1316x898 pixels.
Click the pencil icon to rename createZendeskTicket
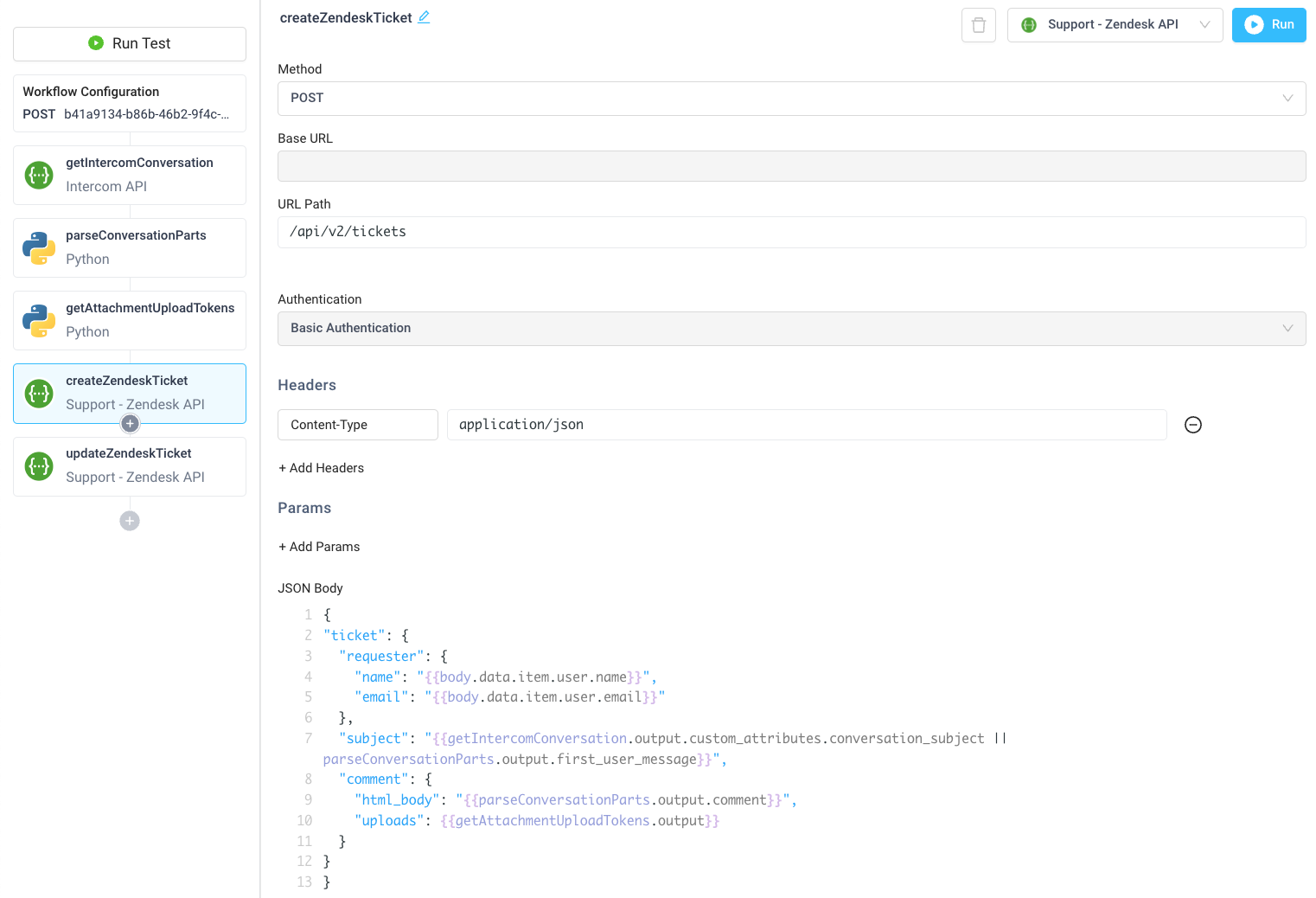[424, 16]
